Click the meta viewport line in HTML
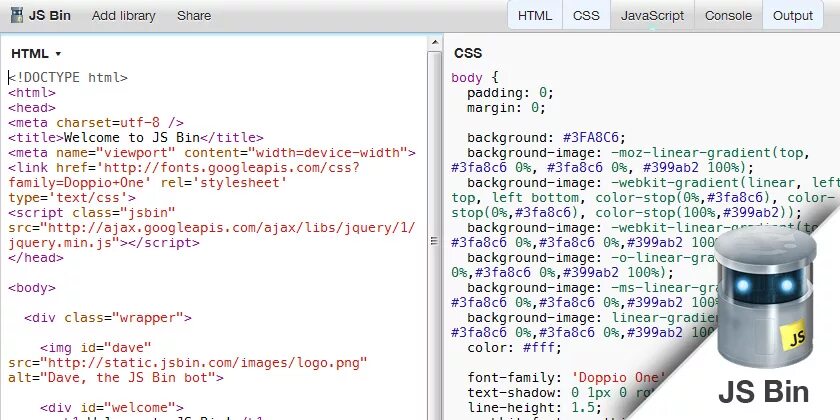Viewport: 840px width, 420px height. pyautogui.click(x=212, y=153)
